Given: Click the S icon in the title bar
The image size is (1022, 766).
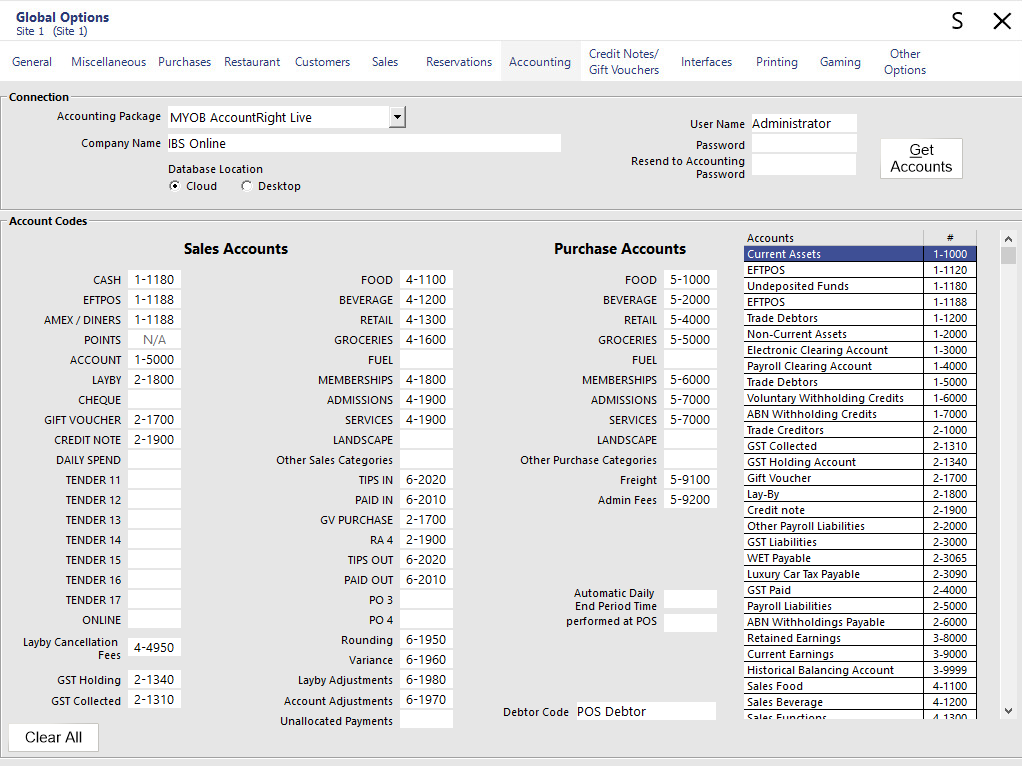Looking at the screenshot, I should point(956,20).
